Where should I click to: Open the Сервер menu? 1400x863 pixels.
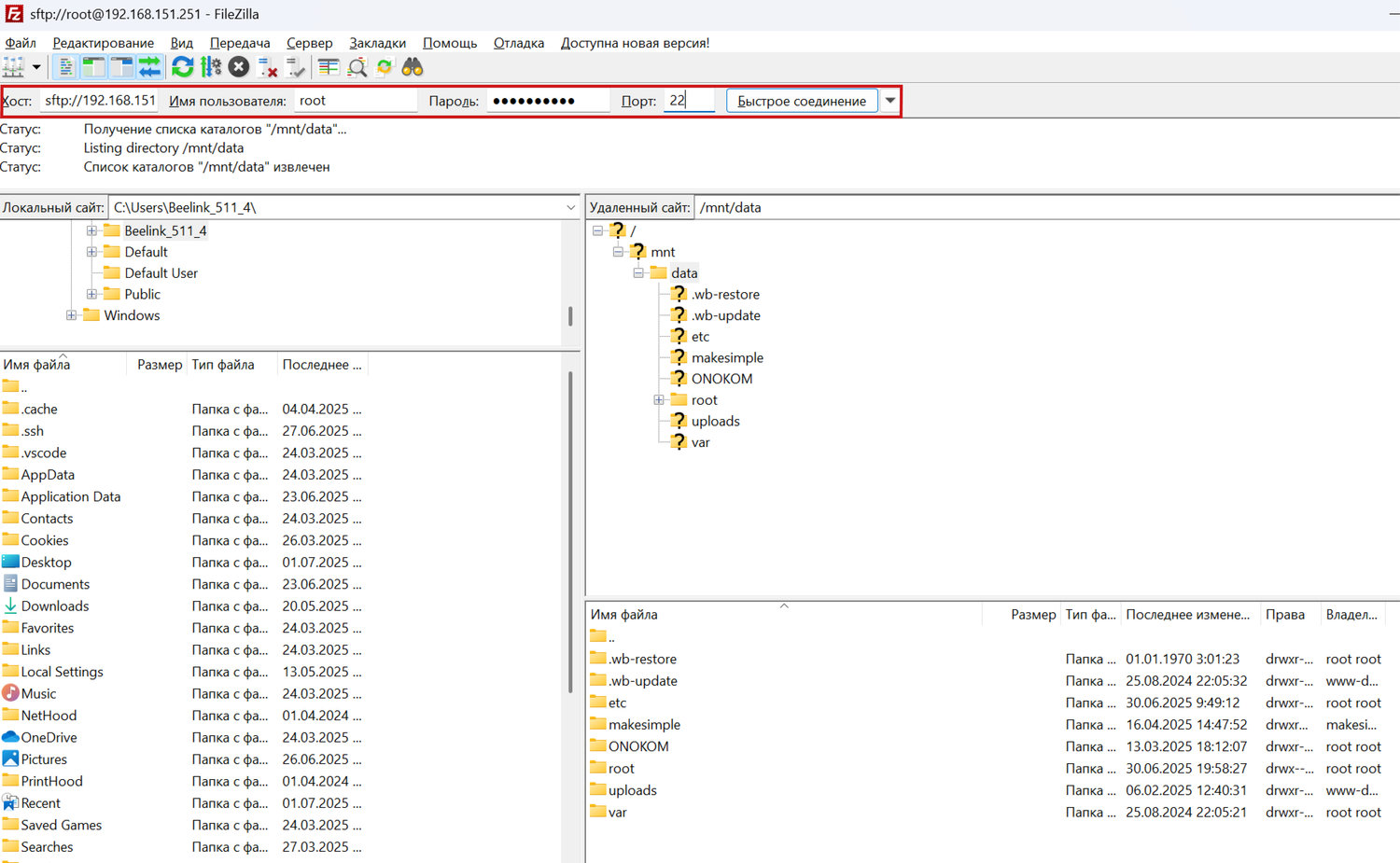(310, 43)
